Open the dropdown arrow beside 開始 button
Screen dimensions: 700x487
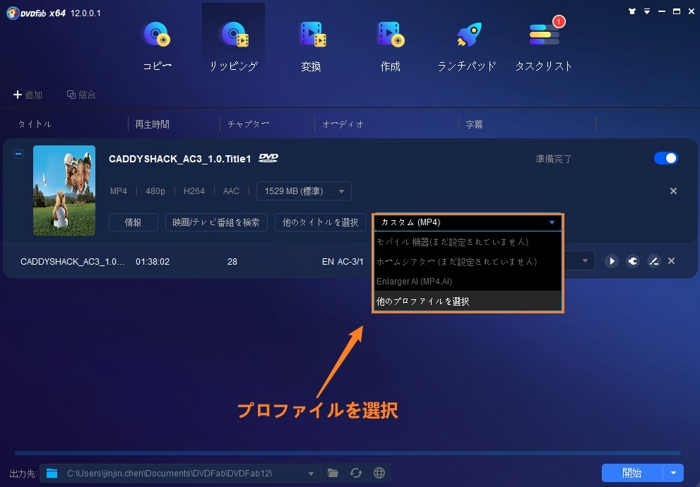[675, 473]
